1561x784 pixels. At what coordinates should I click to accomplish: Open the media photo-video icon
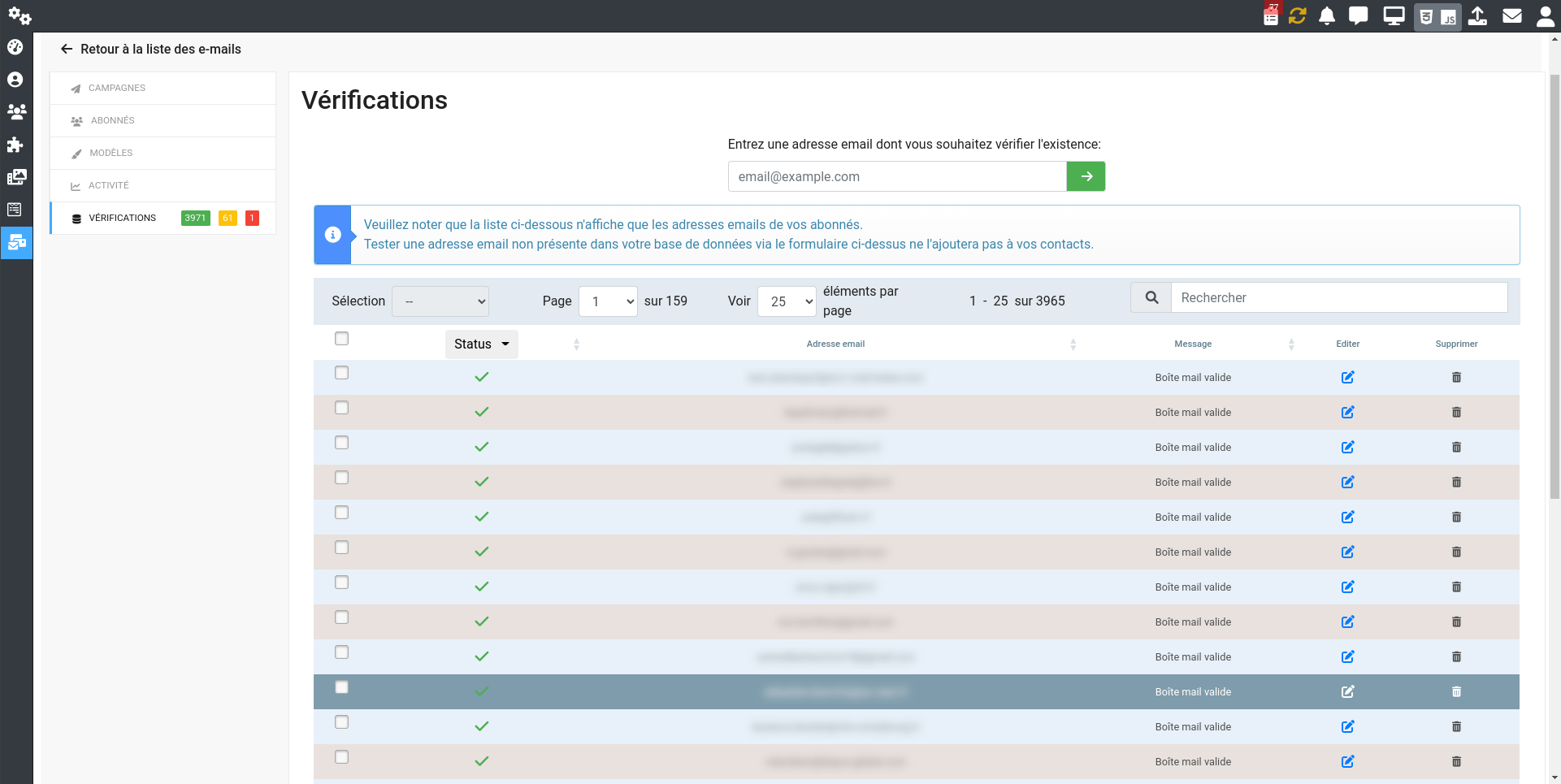tap(16, 177)
